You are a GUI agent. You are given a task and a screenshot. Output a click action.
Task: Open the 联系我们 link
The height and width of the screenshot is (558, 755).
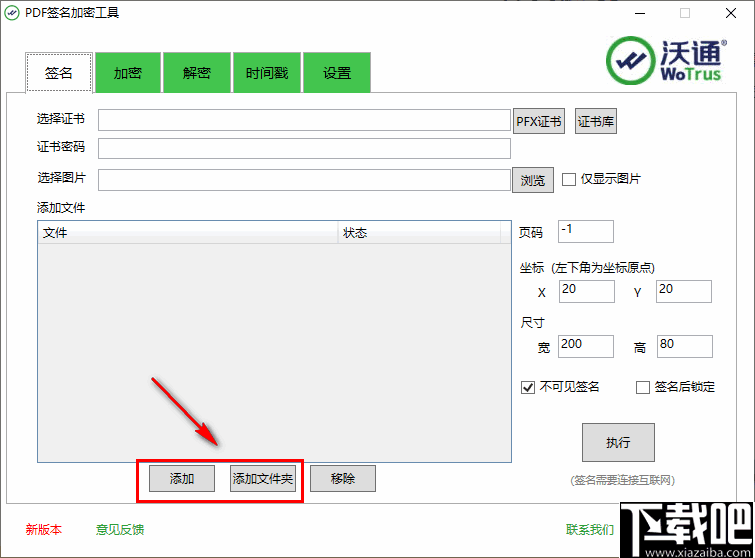(590, 530)
